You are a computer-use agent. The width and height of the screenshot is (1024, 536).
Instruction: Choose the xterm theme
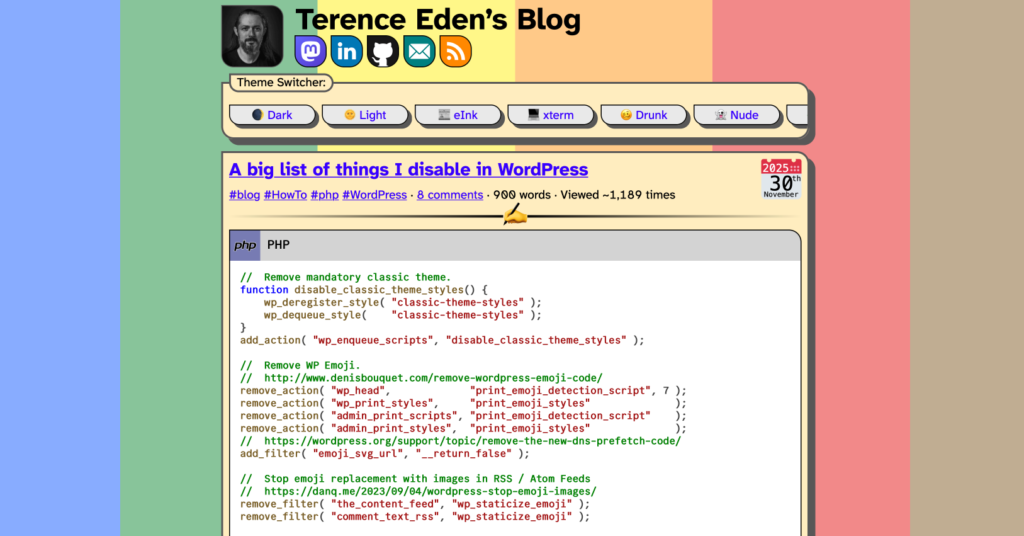[x=551, y=115]
